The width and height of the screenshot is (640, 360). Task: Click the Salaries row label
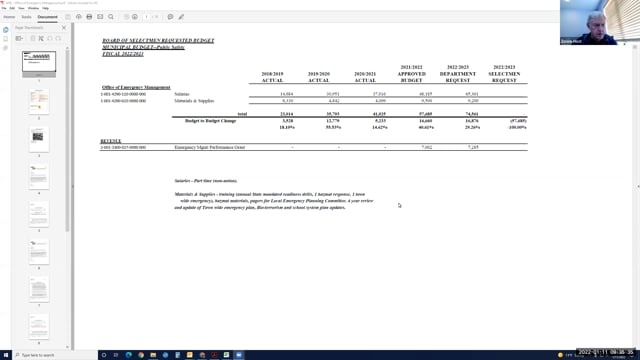click(182, 94)
